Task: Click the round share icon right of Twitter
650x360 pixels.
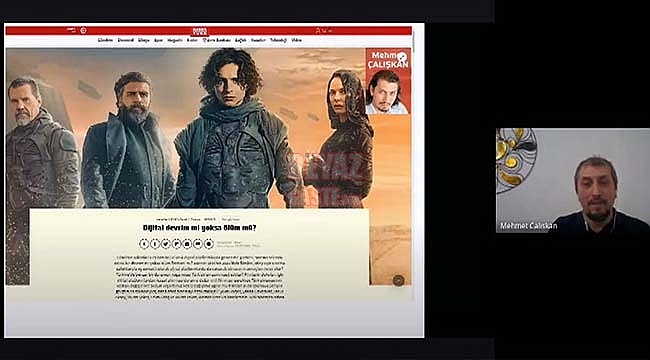Action: pyautogui.click(x=176, y=244)
